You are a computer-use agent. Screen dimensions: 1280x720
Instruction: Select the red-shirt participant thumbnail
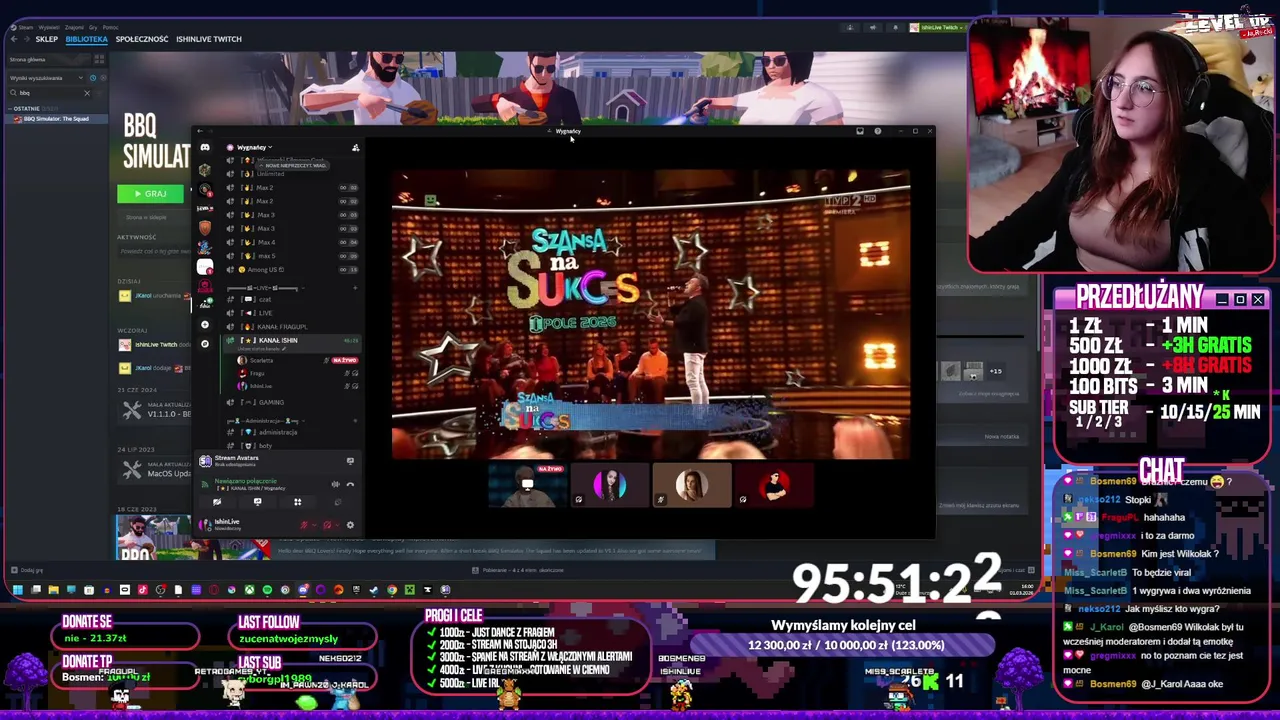[x=774, y=486]
